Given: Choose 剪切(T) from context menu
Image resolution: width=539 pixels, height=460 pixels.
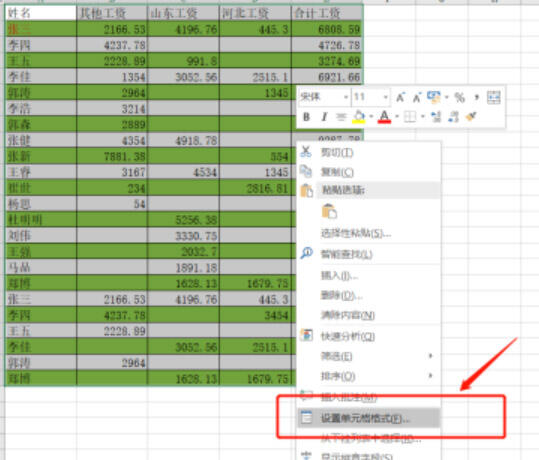Looking at the screenshot, I should pyautogui.click(x=368, y=152).
